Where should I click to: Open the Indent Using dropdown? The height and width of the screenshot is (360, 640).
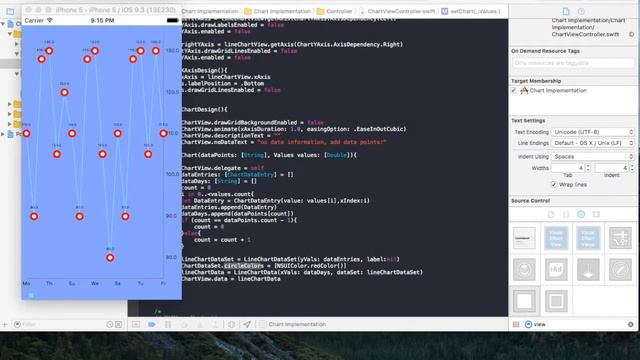click(x=593, y=157)
